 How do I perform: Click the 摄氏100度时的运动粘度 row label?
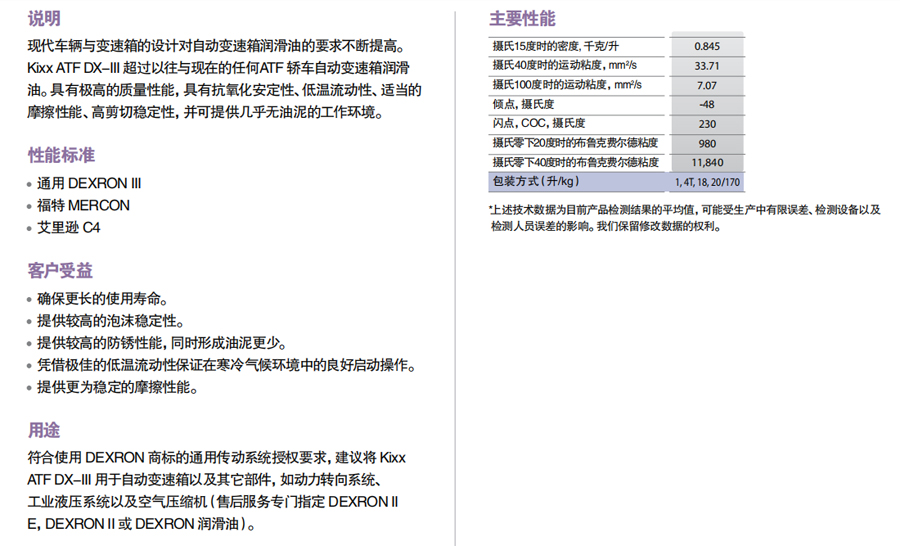tap(567, 84)
